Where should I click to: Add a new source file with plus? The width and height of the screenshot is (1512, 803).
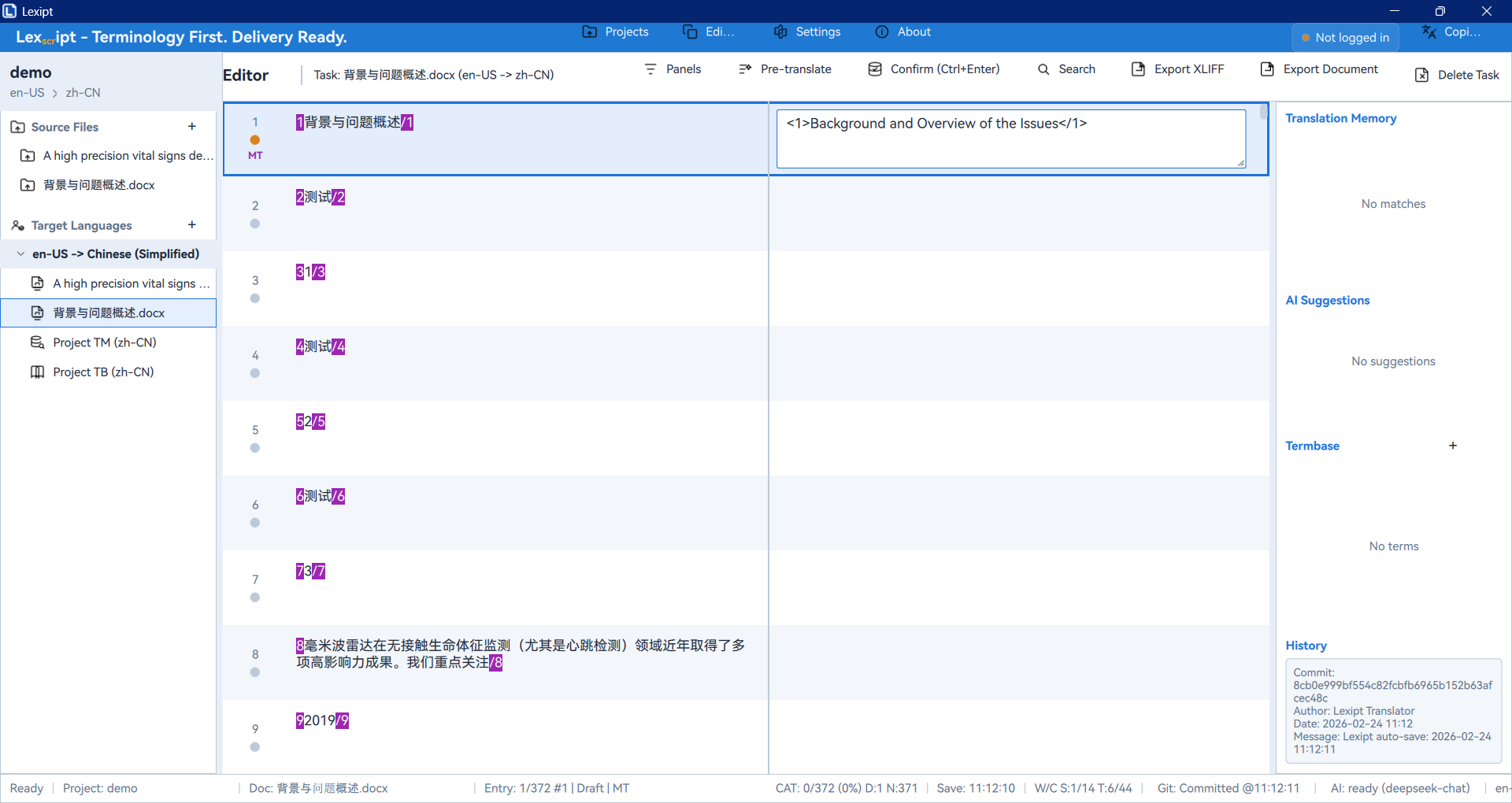pos(191,127)
